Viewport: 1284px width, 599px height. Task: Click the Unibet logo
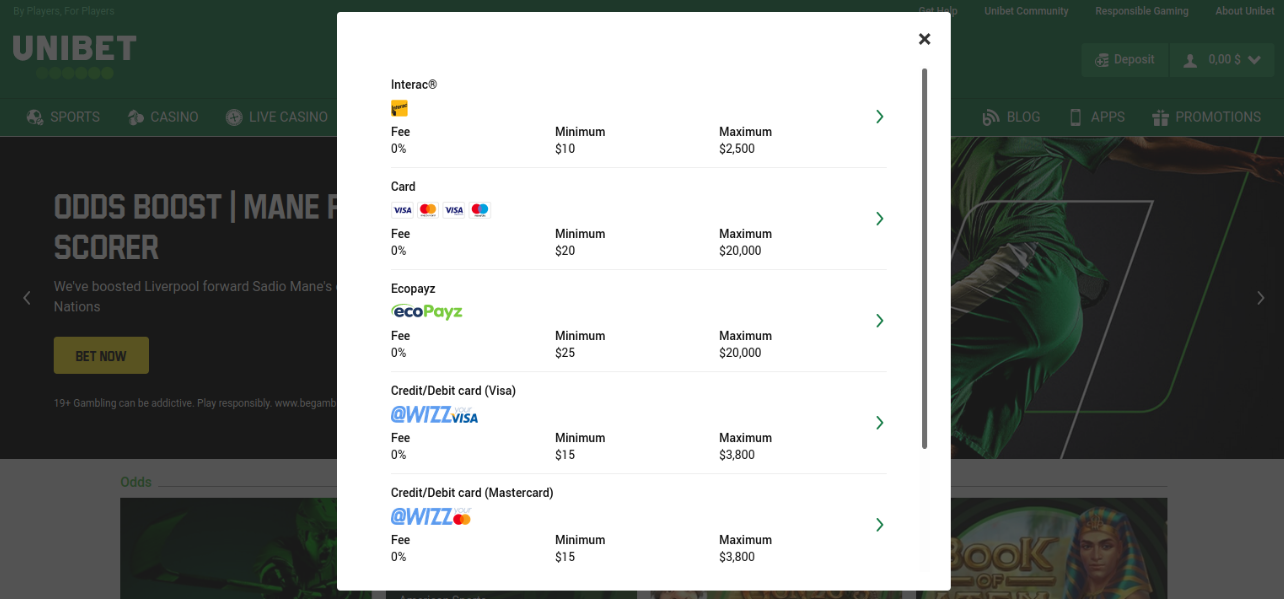[x=74, y=56]
